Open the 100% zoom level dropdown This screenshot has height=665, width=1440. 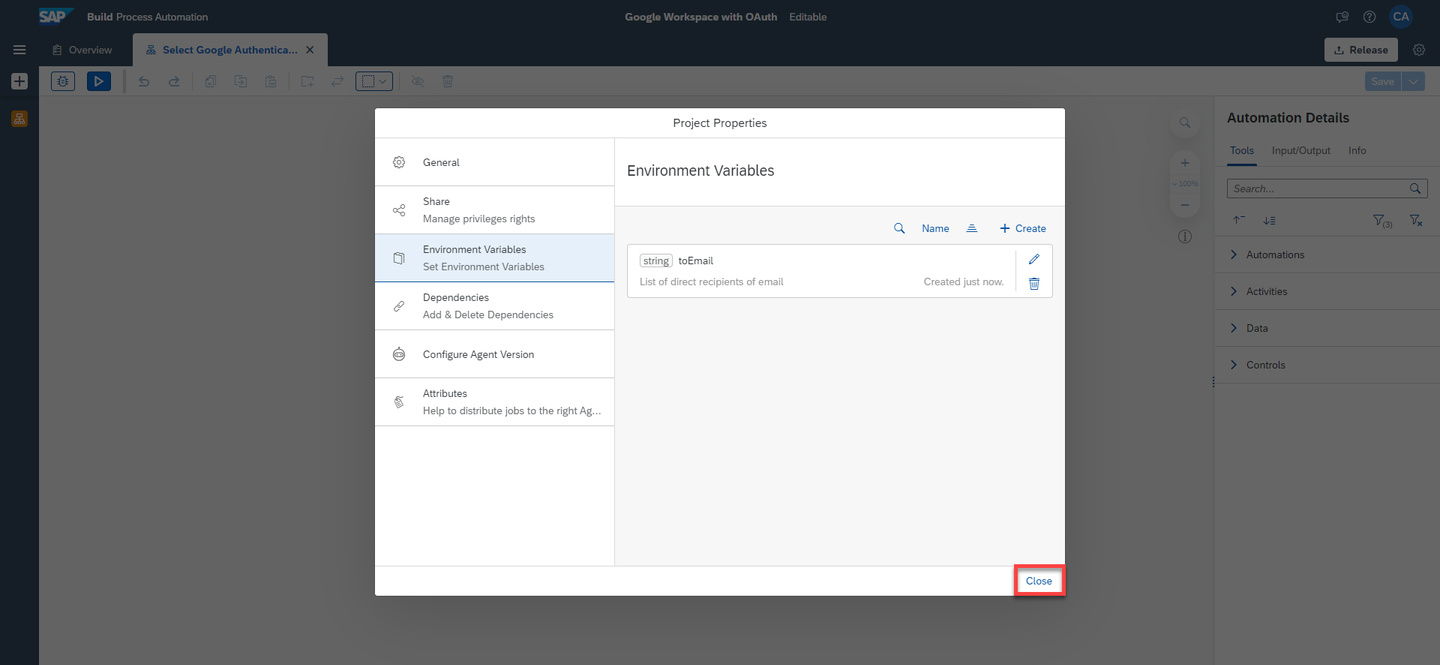[x=1184, y=184]
